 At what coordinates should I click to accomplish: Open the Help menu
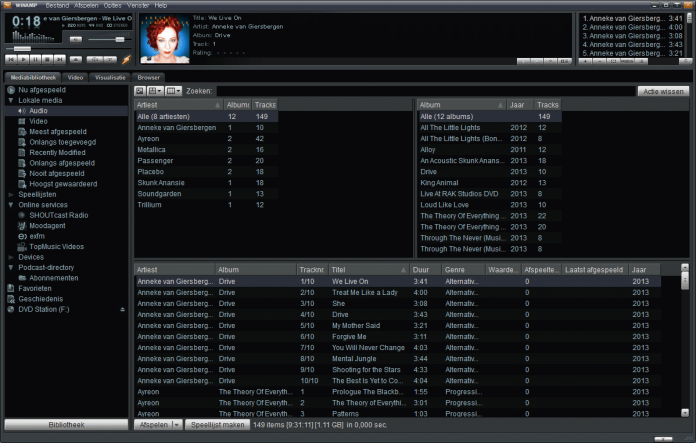161,5
